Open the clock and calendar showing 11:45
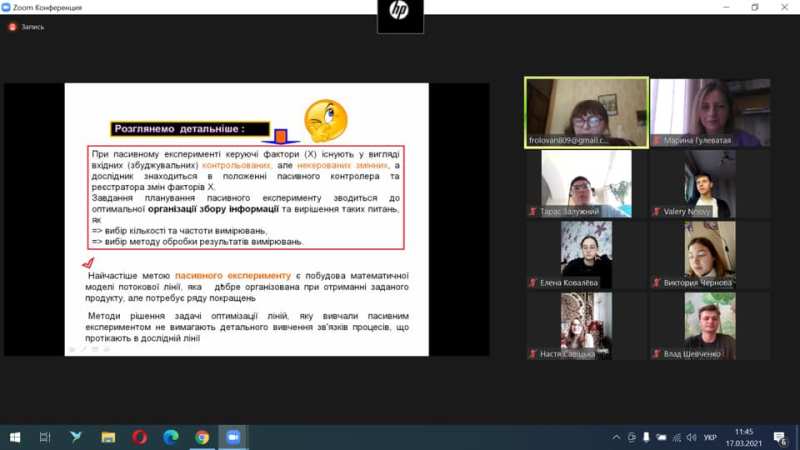 tap(743, 437)
